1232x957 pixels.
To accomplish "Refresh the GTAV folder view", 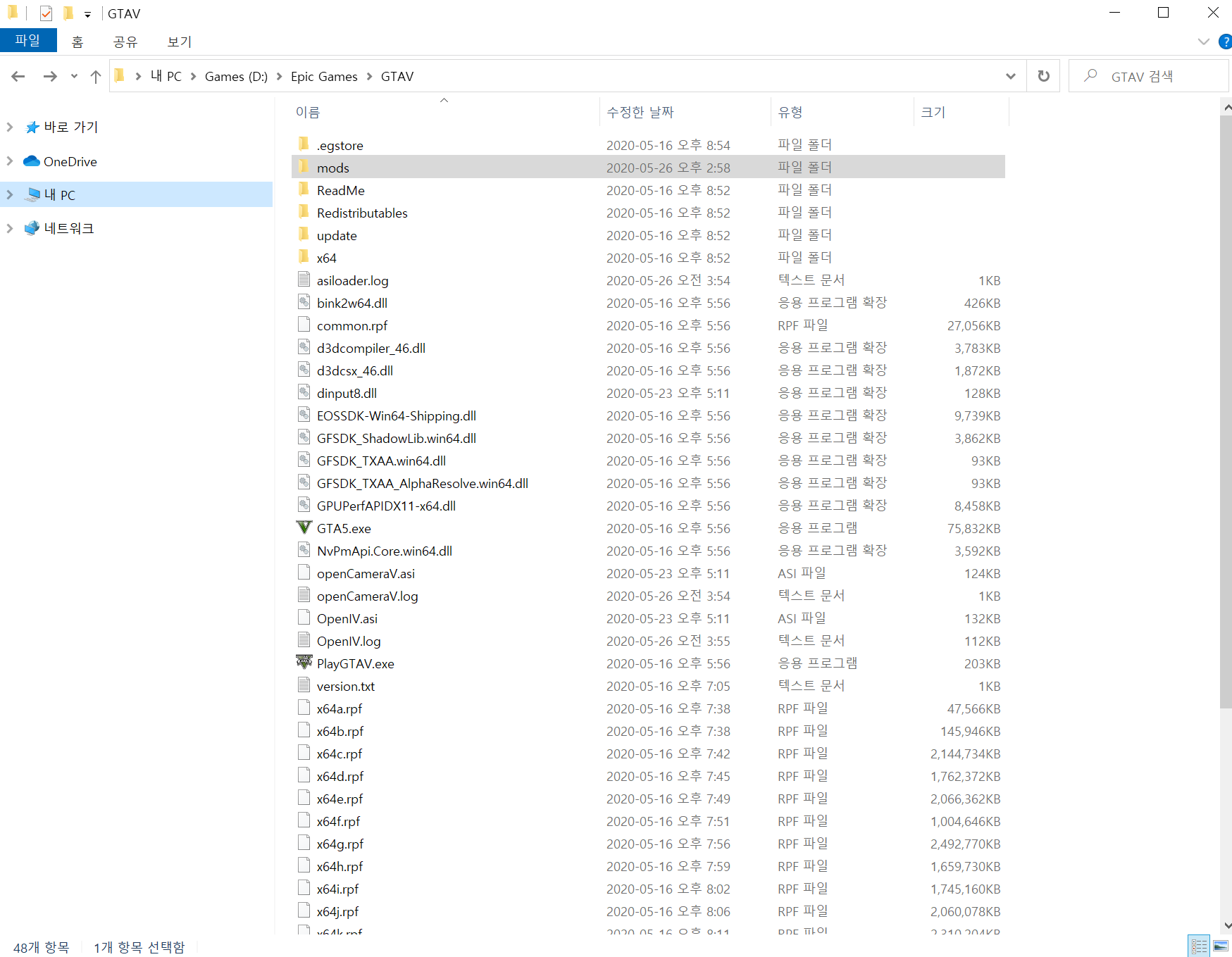I will (x=1043, y=76).
